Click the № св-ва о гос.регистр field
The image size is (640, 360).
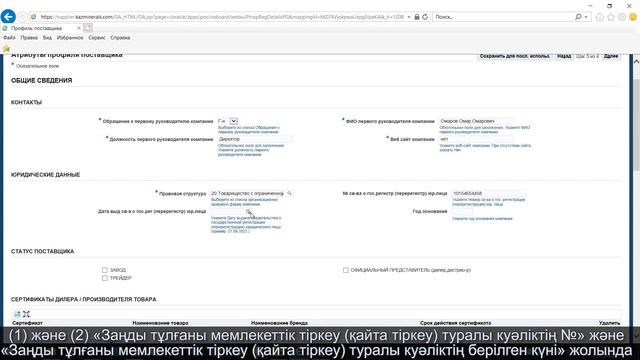click(489, 193)
